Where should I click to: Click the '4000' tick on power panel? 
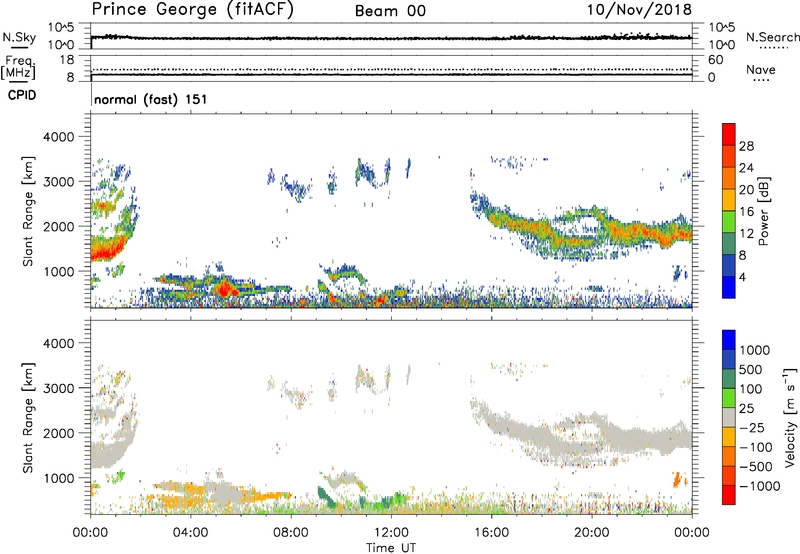tap(58, 137)
